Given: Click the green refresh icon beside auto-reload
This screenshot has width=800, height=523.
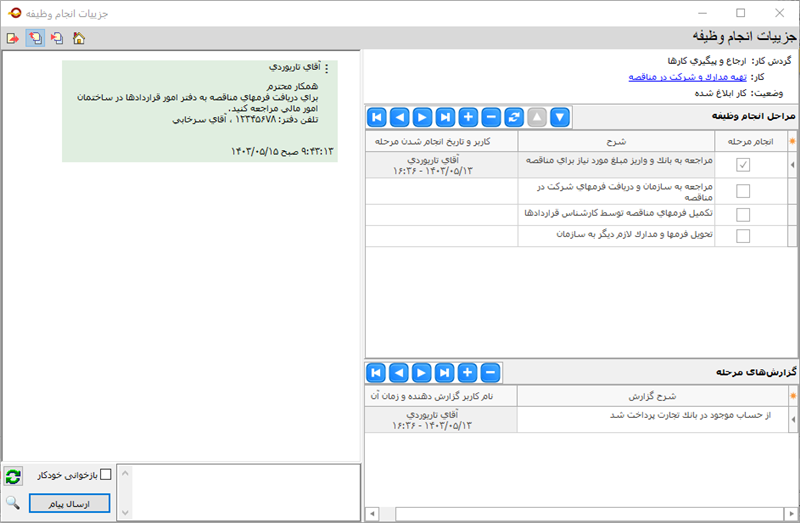Looking at the screenshot, I should click(x=13, y=477).
